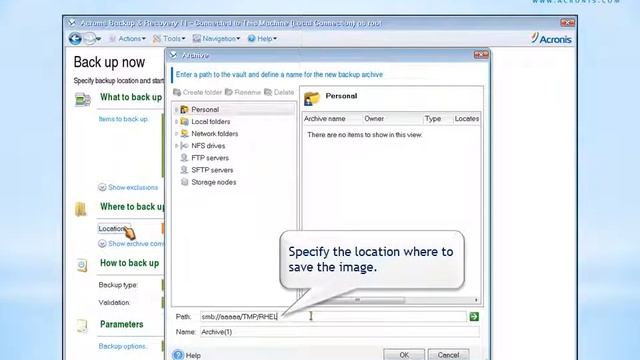Open the forward arrow history dropdown
Screen dimensions: 640x360
[99, 40]
